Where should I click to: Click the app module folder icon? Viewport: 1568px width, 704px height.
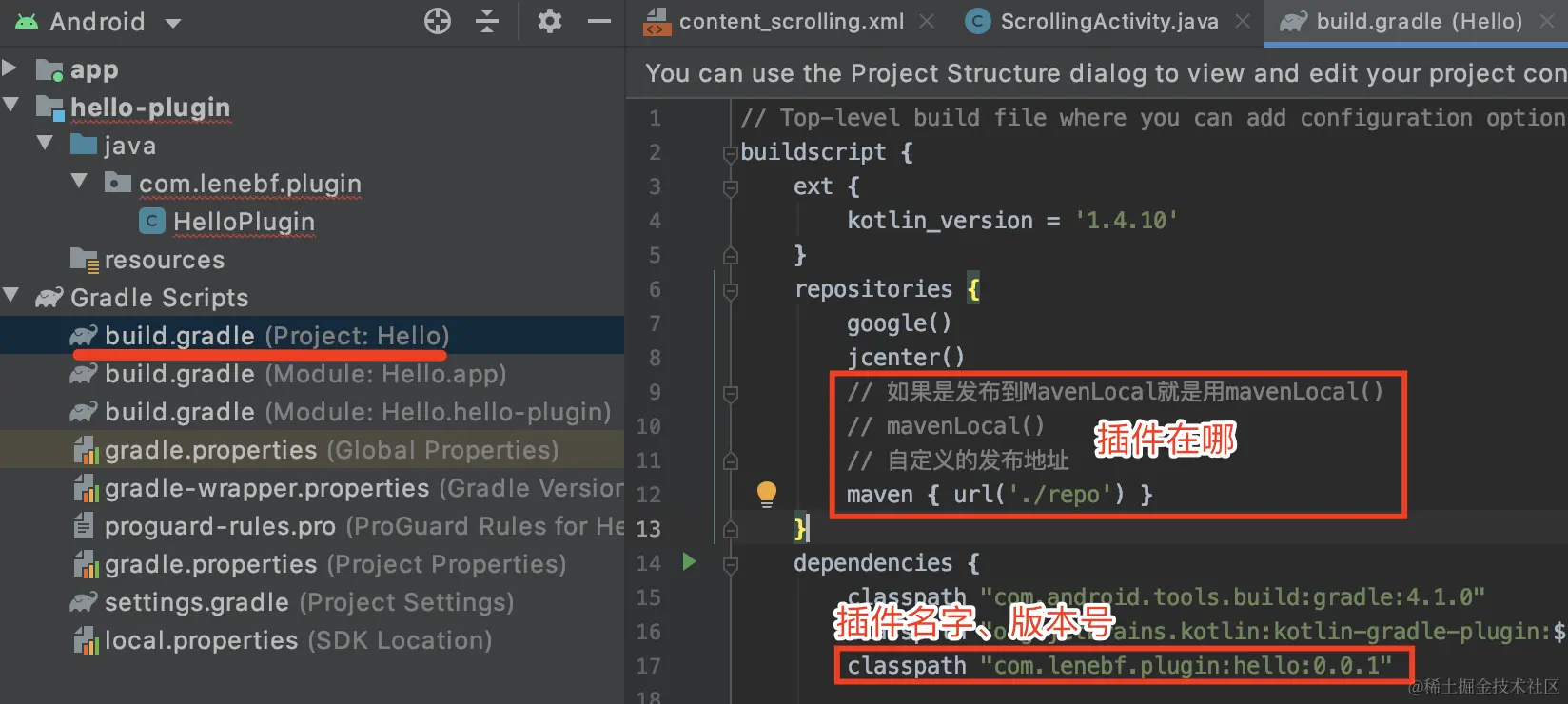(x=49, y=69)
